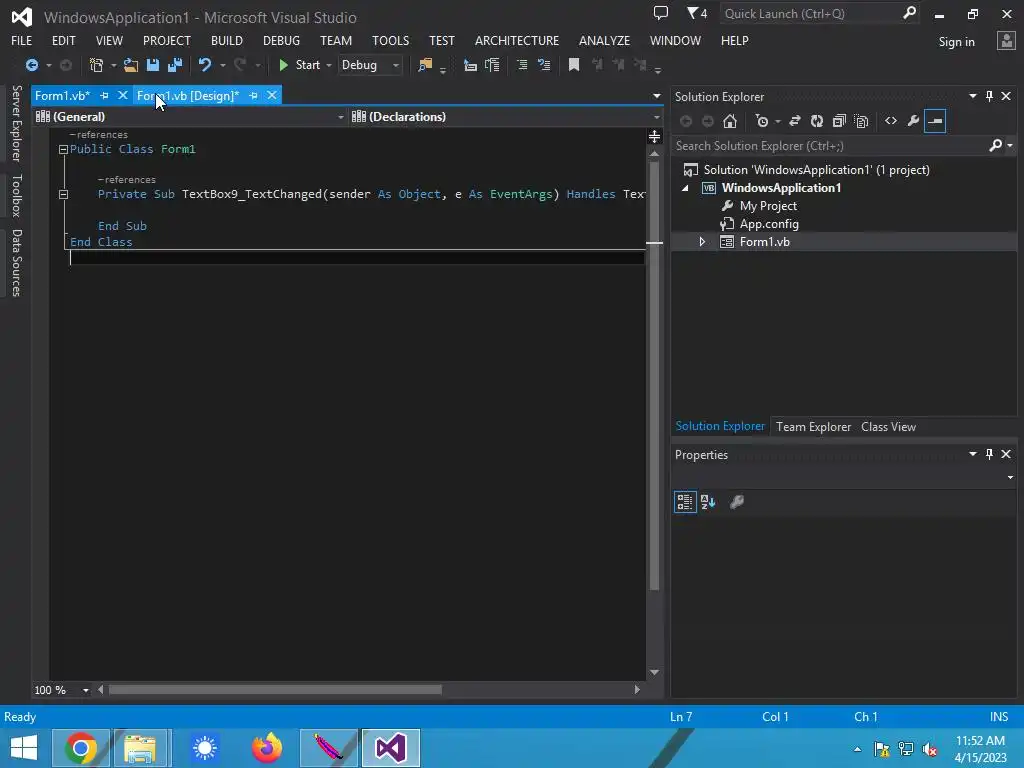
Task: Auto-hide the Solution Explorer panel with pin
Action: pyautogui.click(x=989, y=96)
